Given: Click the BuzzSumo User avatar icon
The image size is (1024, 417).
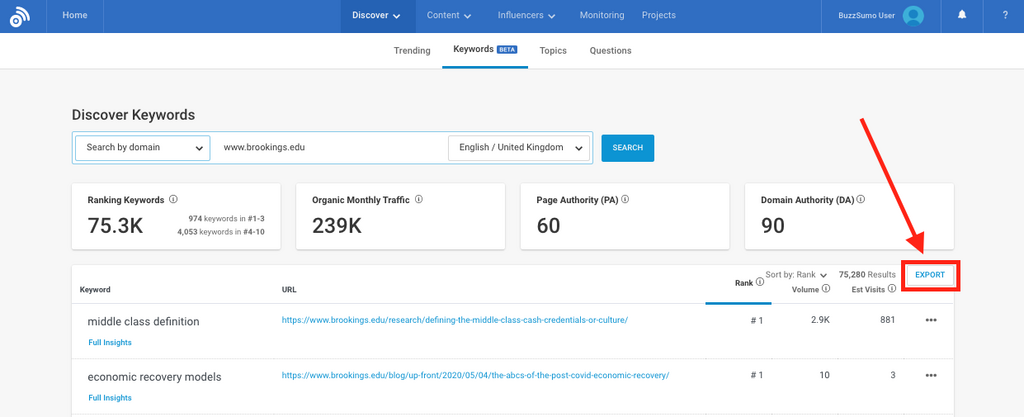Looking at the screenshot, I should coord(912,16).
